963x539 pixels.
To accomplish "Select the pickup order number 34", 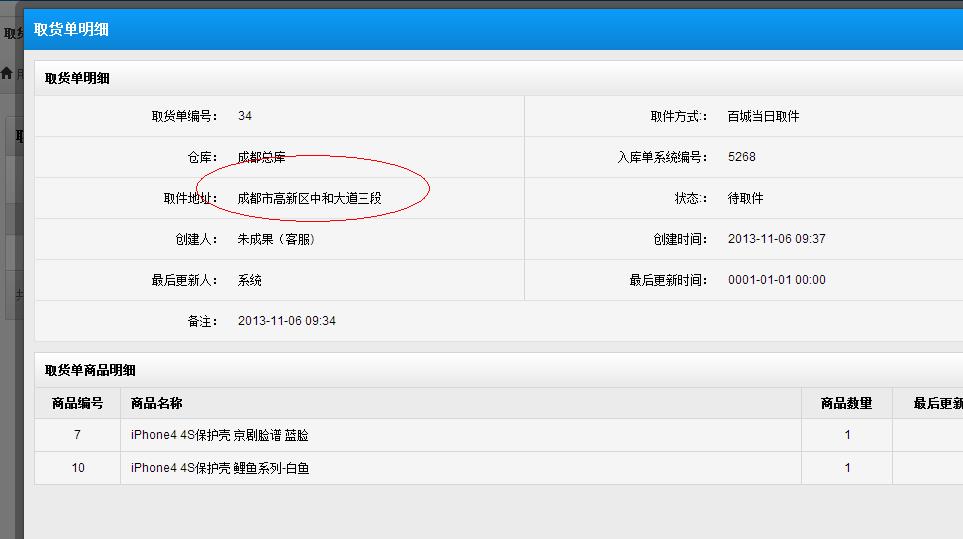I will pyautogui.click(x=245, y=116).
